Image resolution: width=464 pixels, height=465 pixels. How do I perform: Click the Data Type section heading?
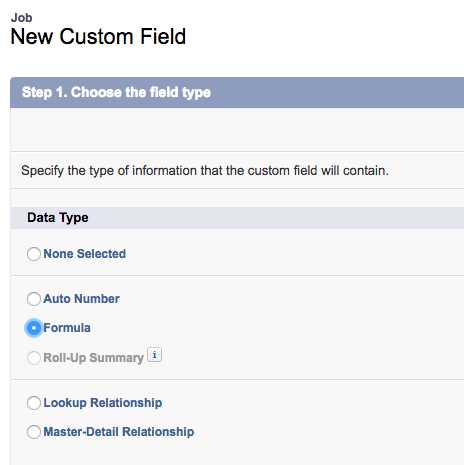[58, 218]
